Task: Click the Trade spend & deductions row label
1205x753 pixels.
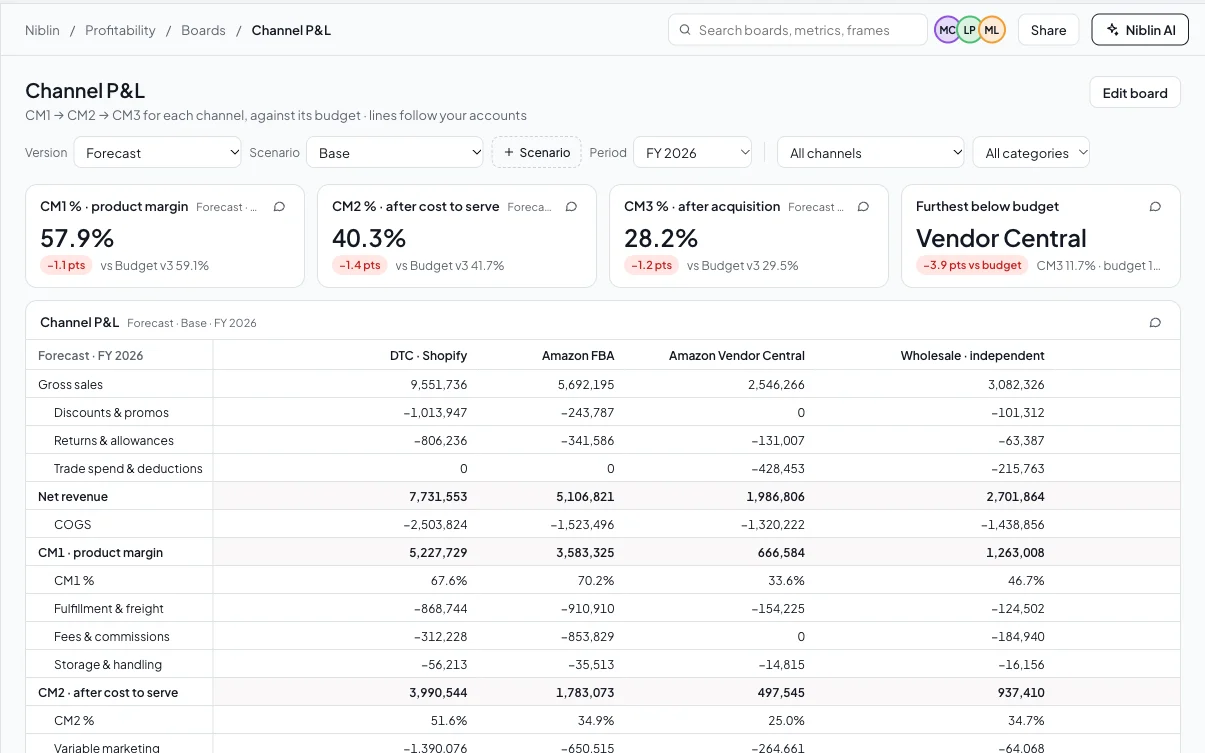Action: [128, 469]
